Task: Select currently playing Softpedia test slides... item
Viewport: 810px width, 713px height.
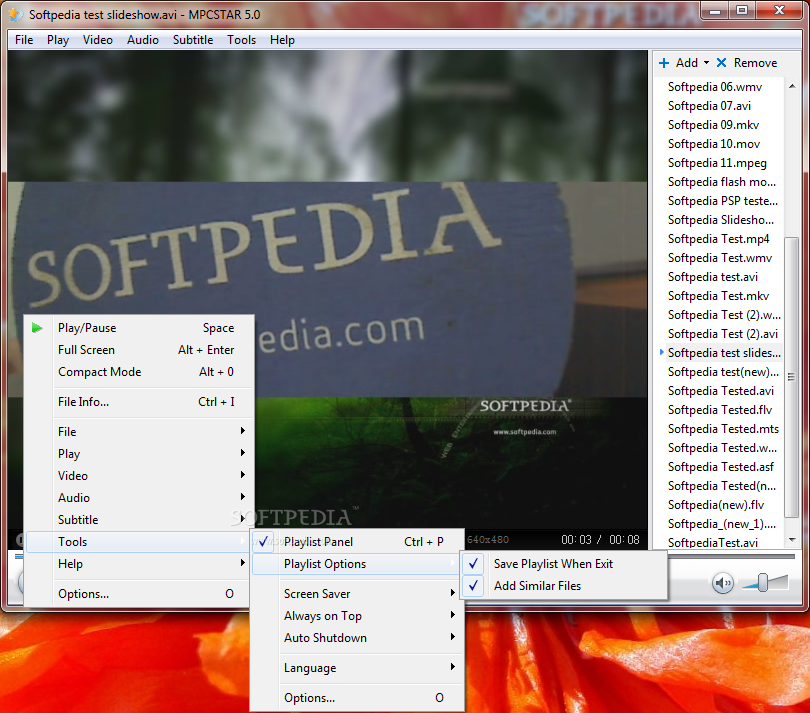Action: [x=724, y=353]
